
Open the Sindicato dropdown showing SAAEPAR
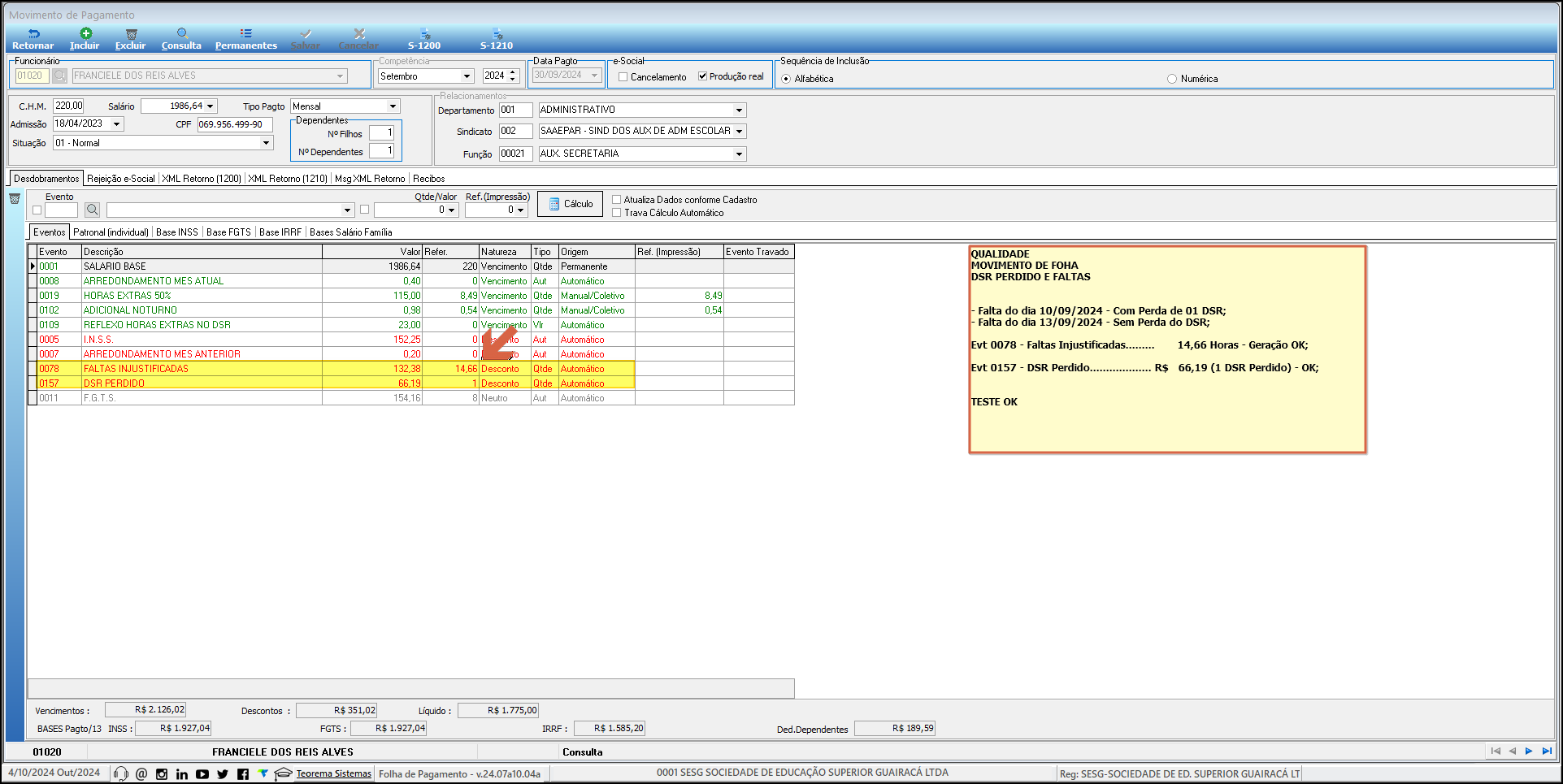click(739, 131)
